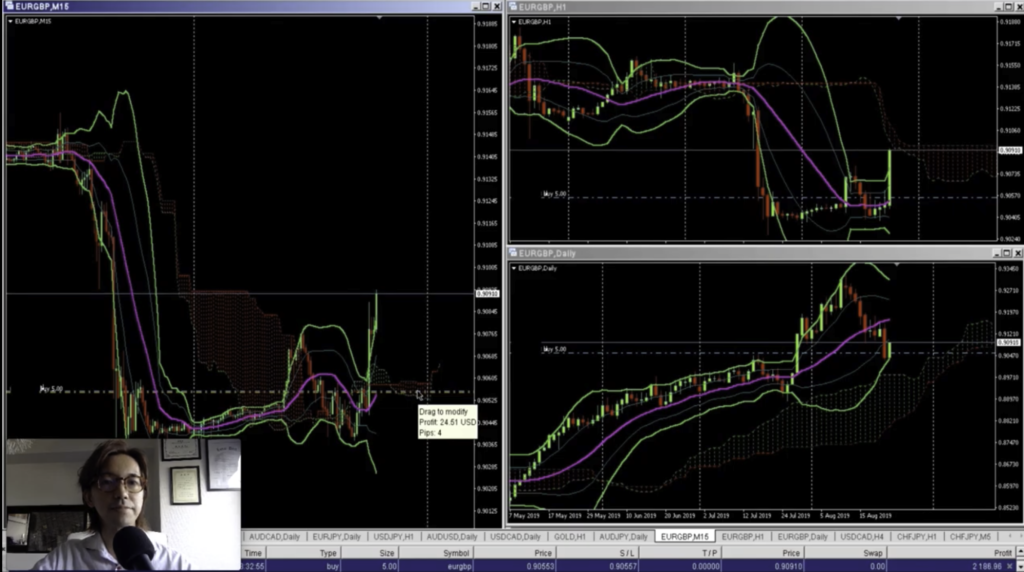Open the USDCAD,H4 chart tab

pyautogui.click(x=861, y=537)
